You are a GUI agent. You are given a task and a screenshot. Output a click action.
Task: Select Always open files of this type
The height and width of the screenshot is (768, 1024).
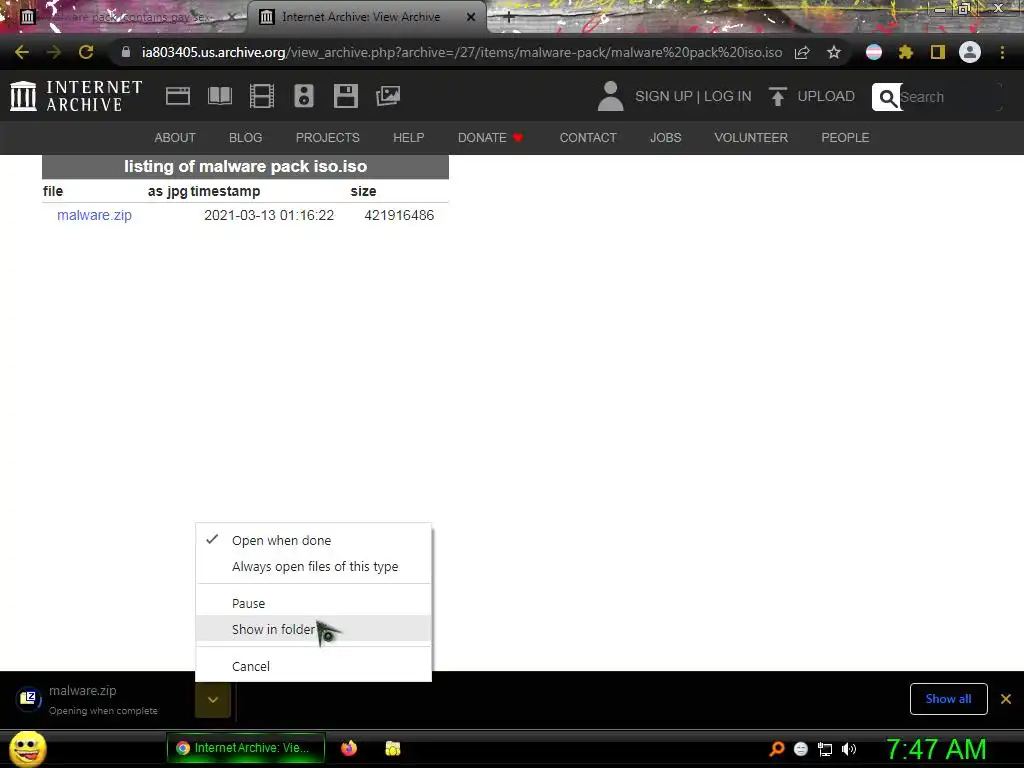[313, 567]
